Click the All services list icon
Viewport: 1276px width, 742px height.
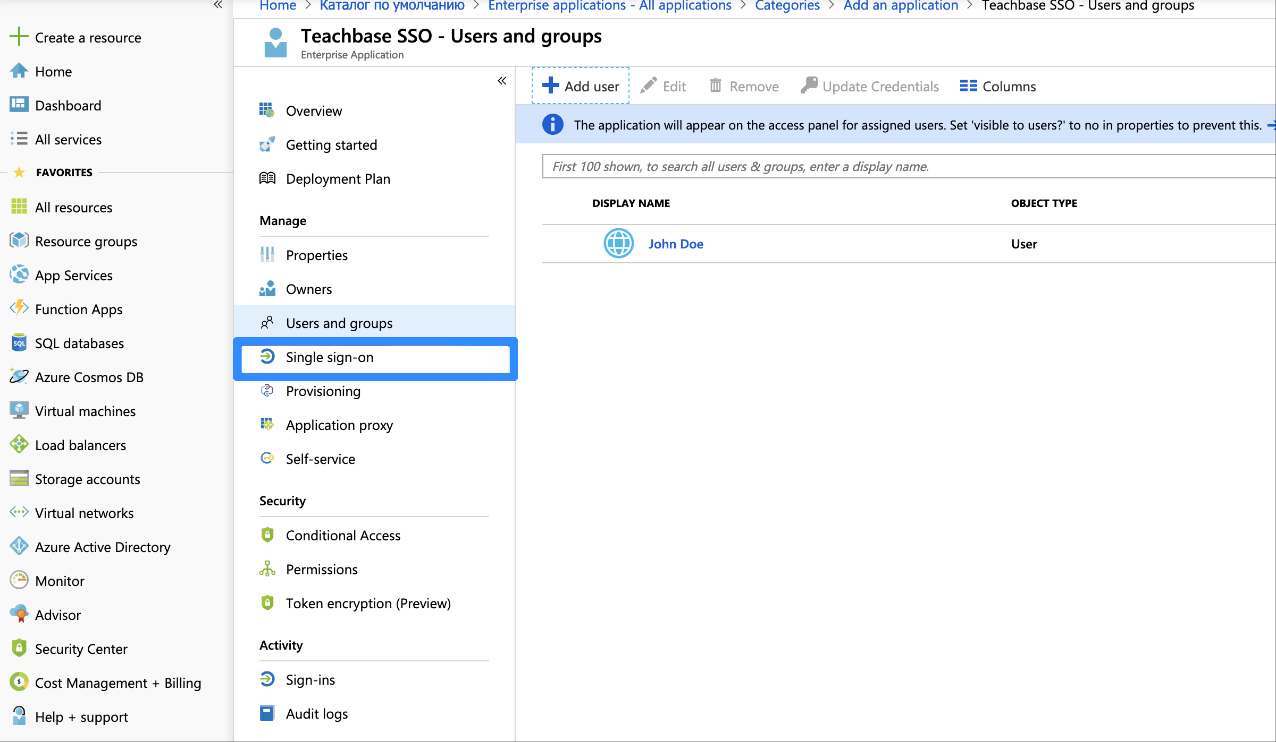point(18,139)
